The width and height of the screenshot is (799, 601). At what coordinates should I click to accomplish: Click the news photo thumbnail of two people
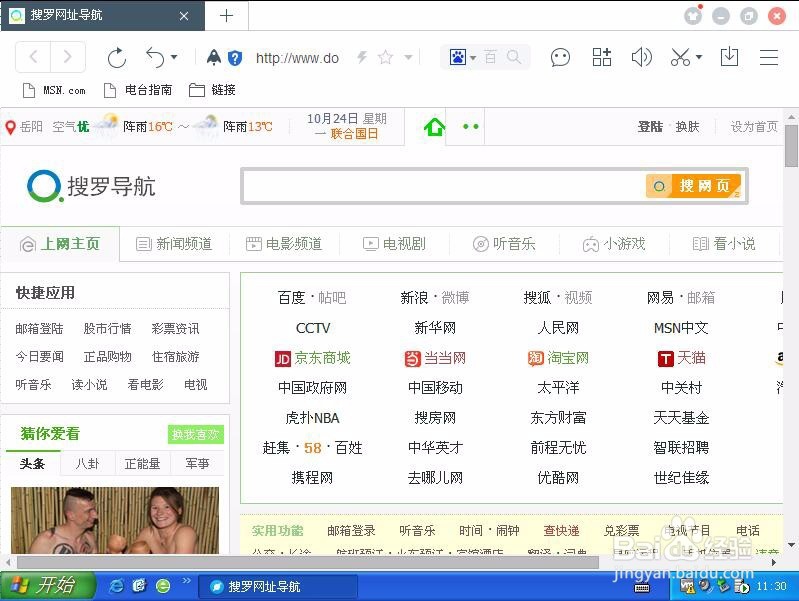[115, 520]
